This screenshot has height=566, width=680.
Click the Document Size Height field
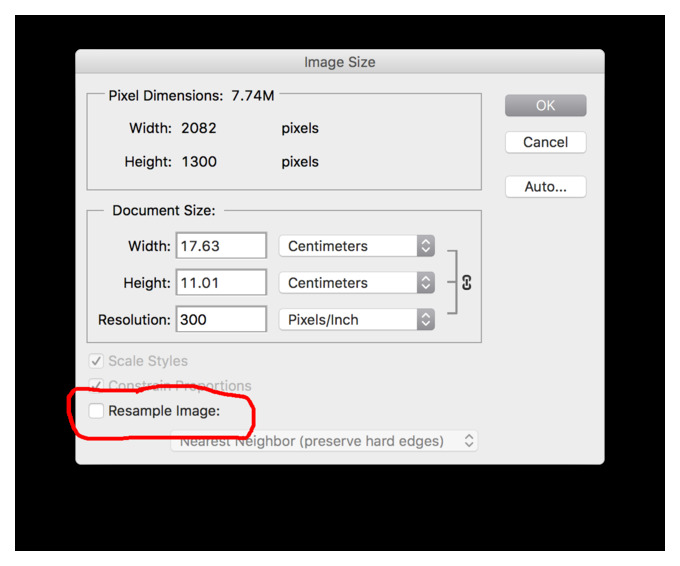click(x=221, y=282)
